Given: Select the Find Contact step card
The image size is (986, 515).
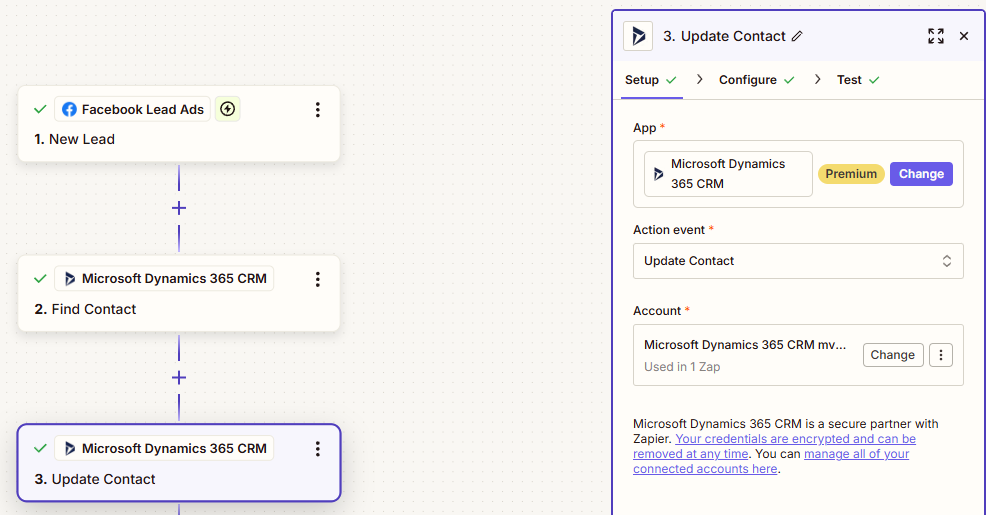Looking at the screenshot, I should tap(150, 309).
